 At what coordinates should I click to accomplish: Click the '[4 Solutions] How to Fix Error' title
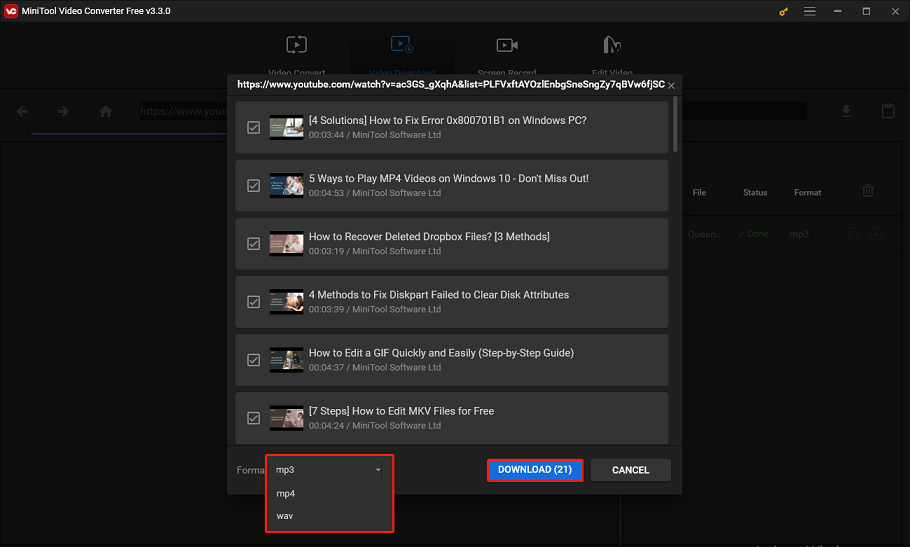tap(447, 120)
